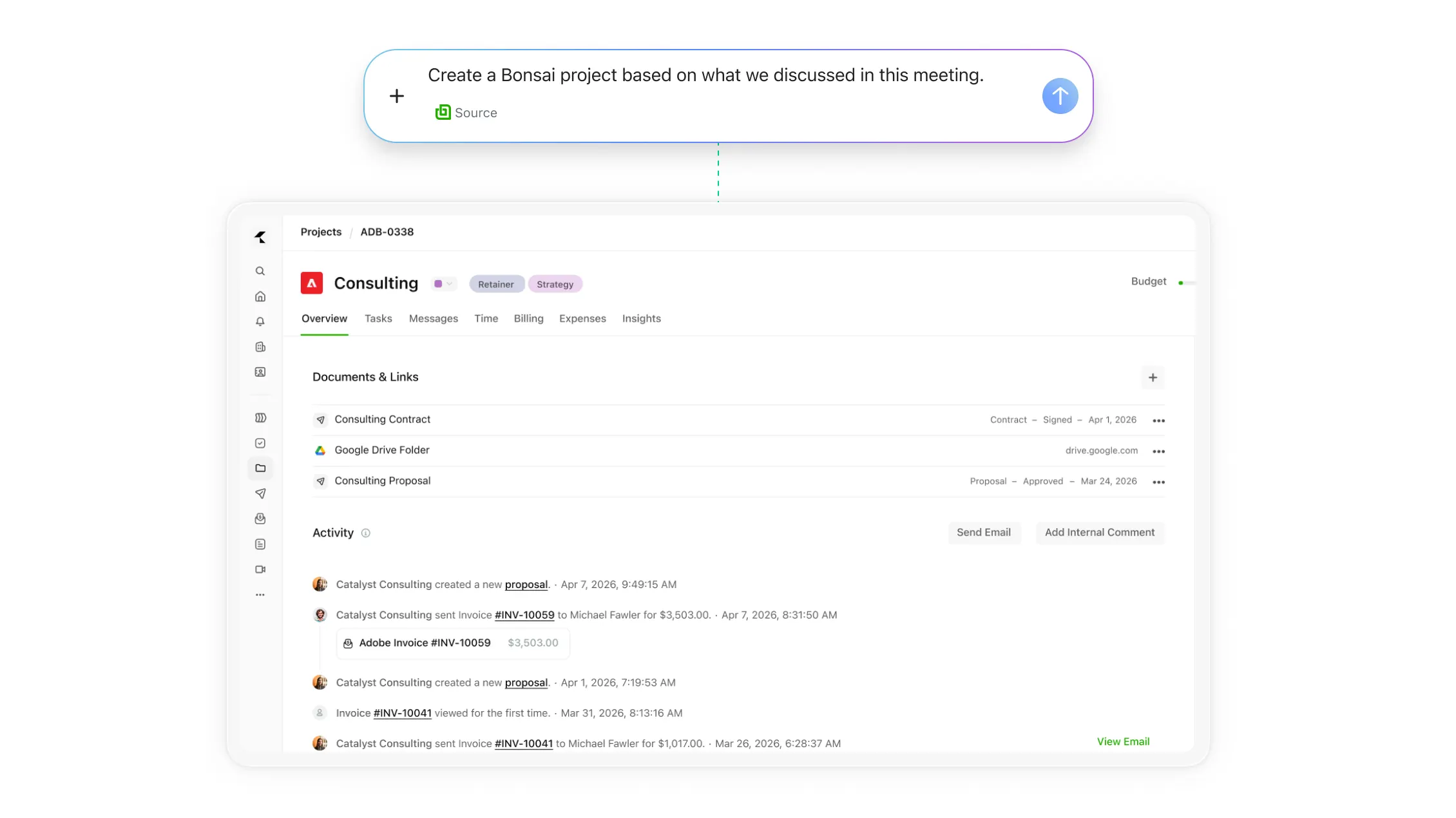Click the Budget progress indicator

[x=1186, y=283]
